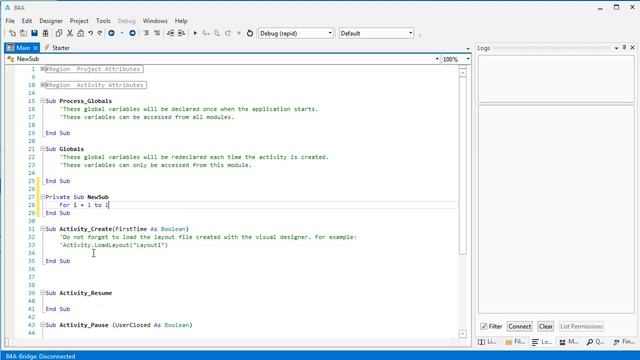Viewport: 640px width, 360px height.
Task: Click the editor scrollbar down arrow
Action: click(x=462, y=333)
